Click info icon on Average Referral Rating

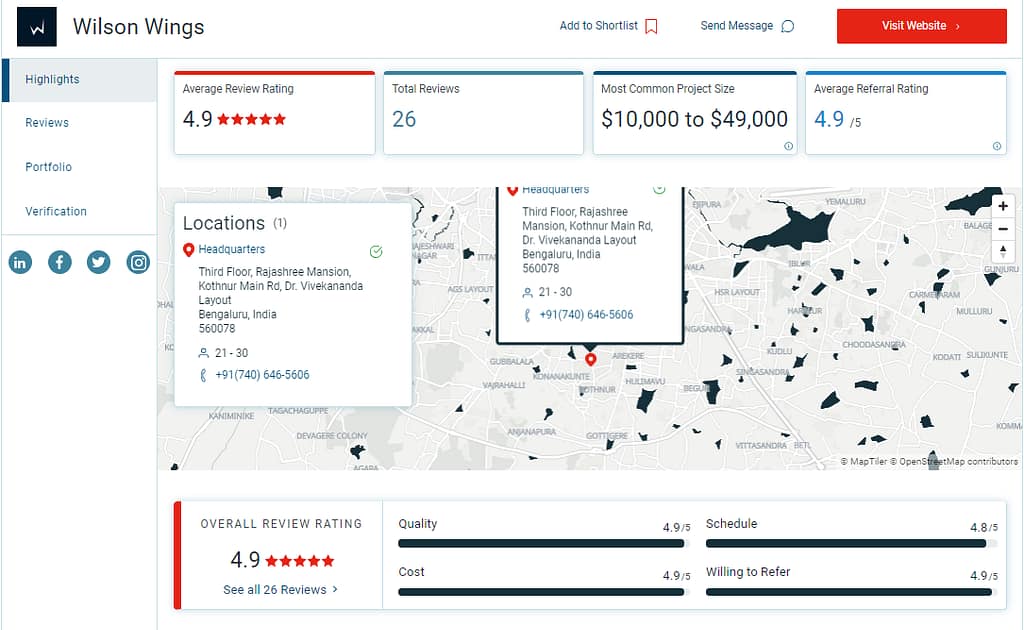[996, 146]
